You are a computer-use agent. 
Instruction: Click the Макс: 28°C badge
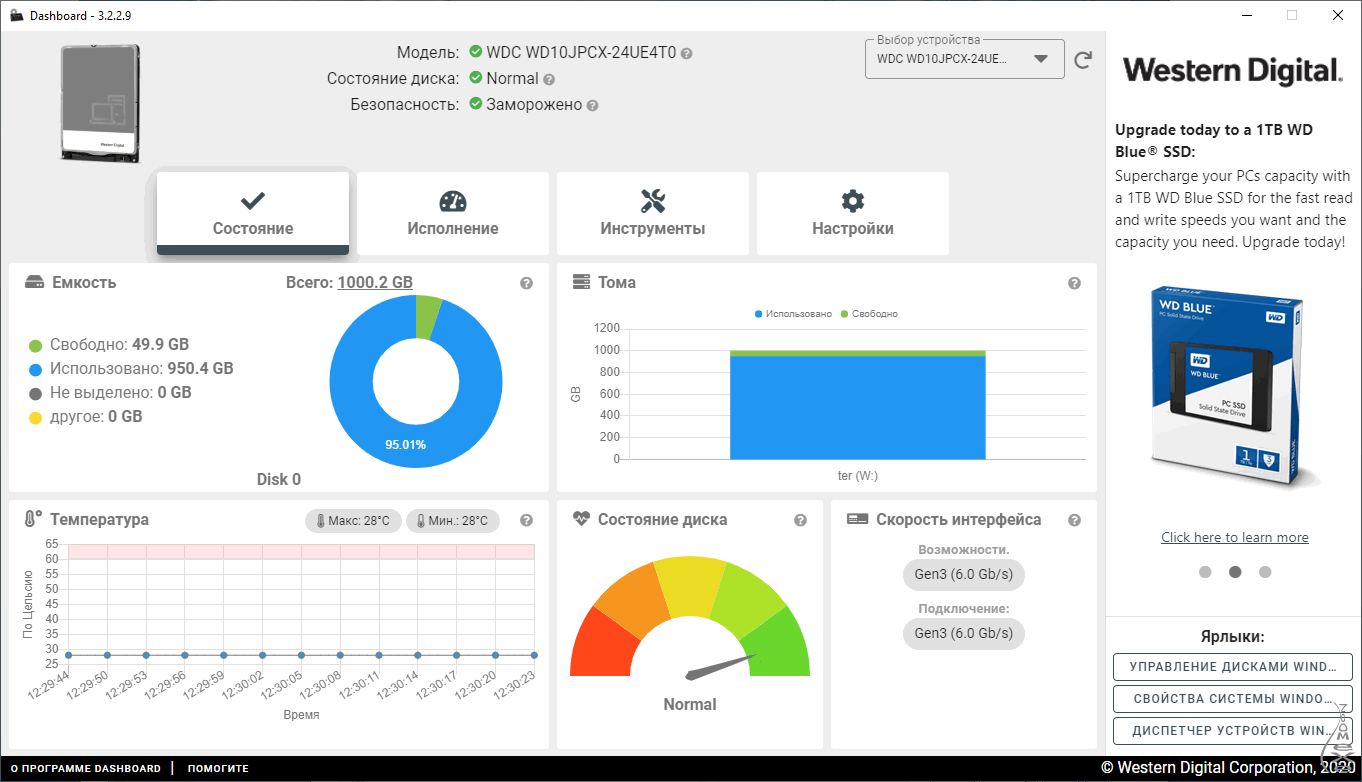(x=354, y=521)
